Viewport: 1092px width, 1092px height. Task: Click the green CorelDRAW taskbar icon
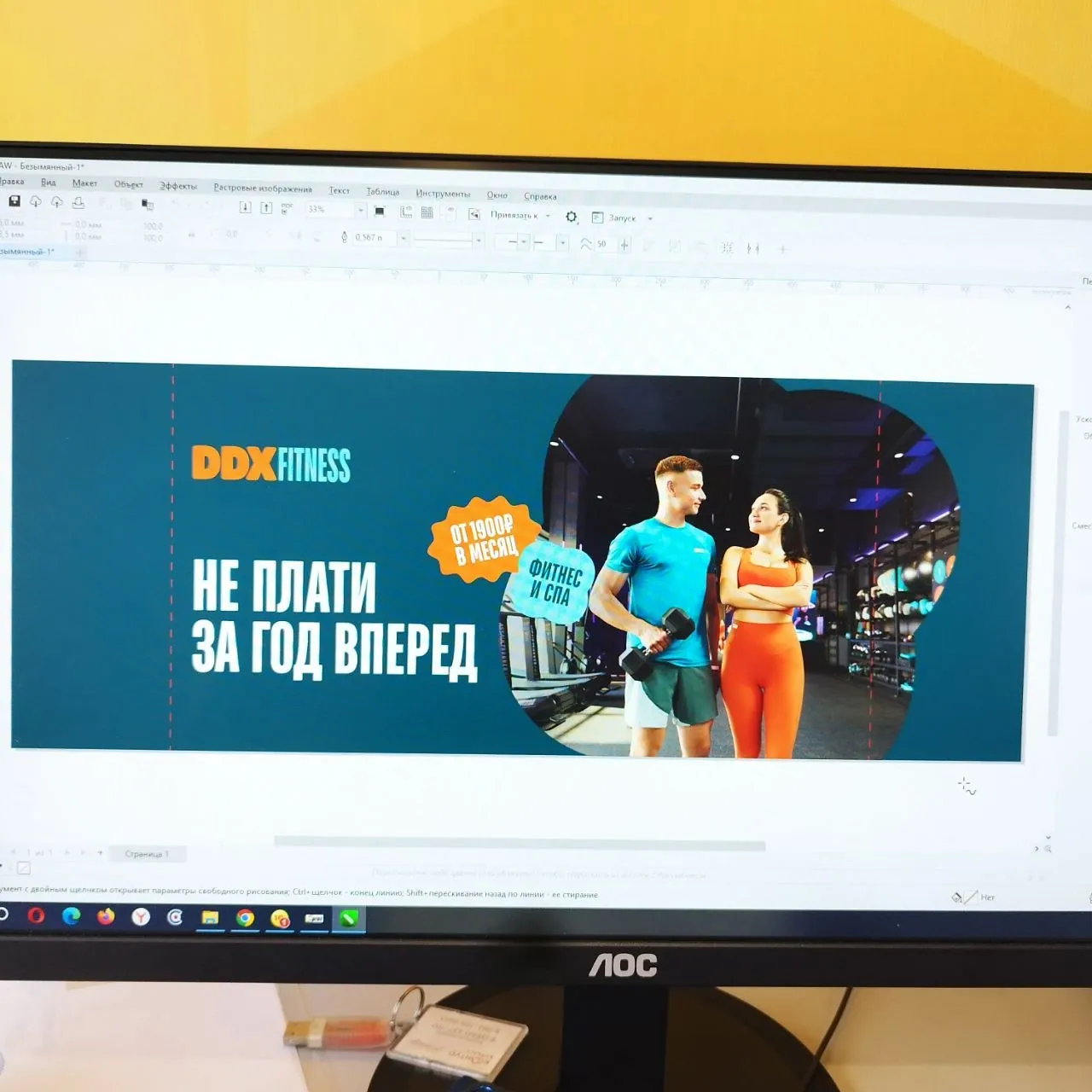tap(348, 919)
